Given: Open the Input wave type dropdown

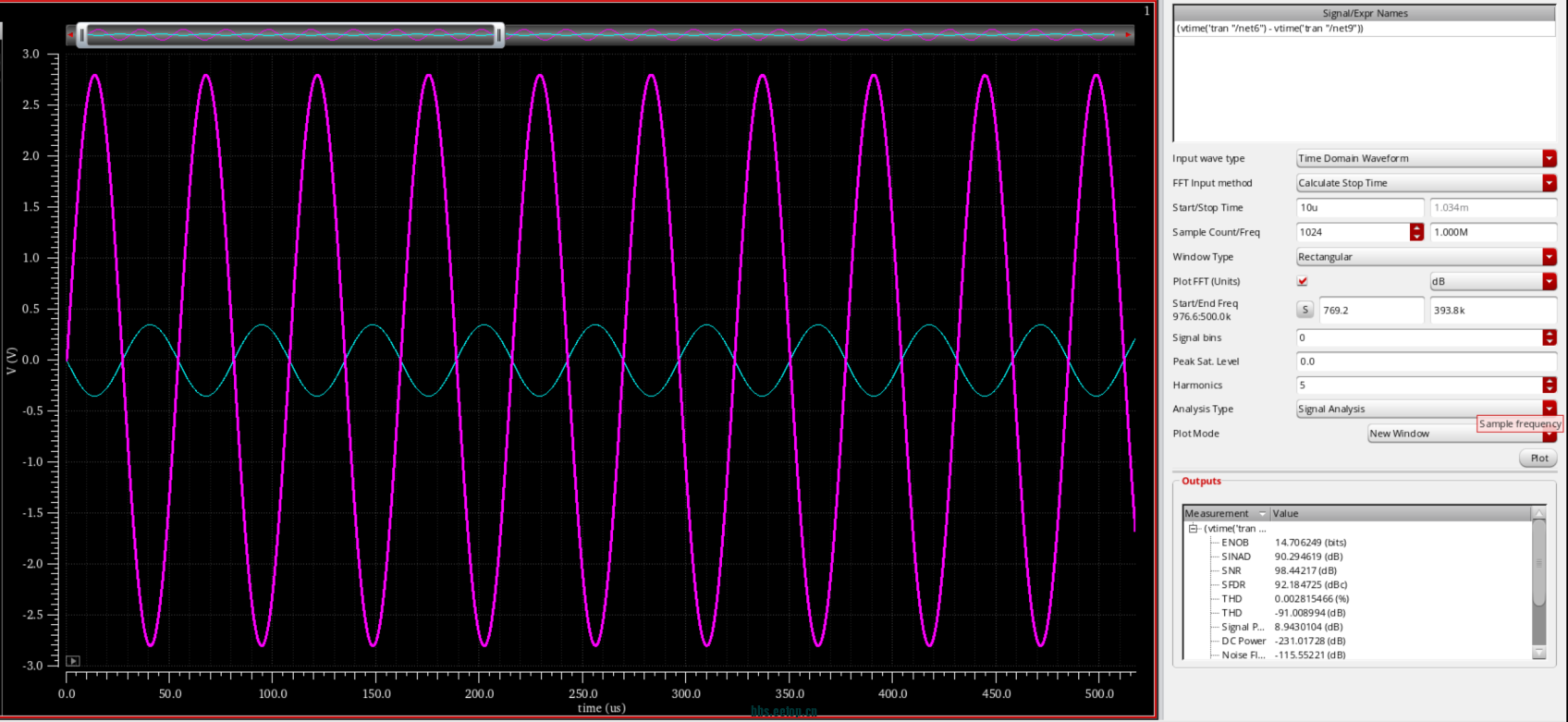Looking at the screenshot, I should [1426, 158].
